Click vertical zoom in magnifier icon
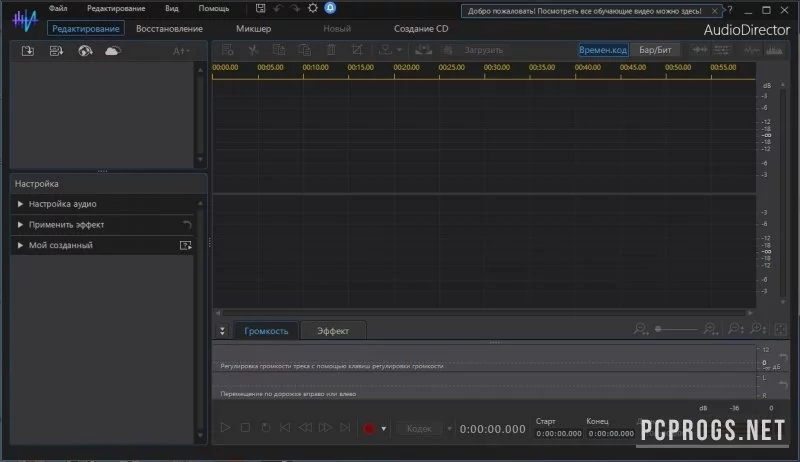The width and height of the screenshot is (800, 462). point(758,329)
